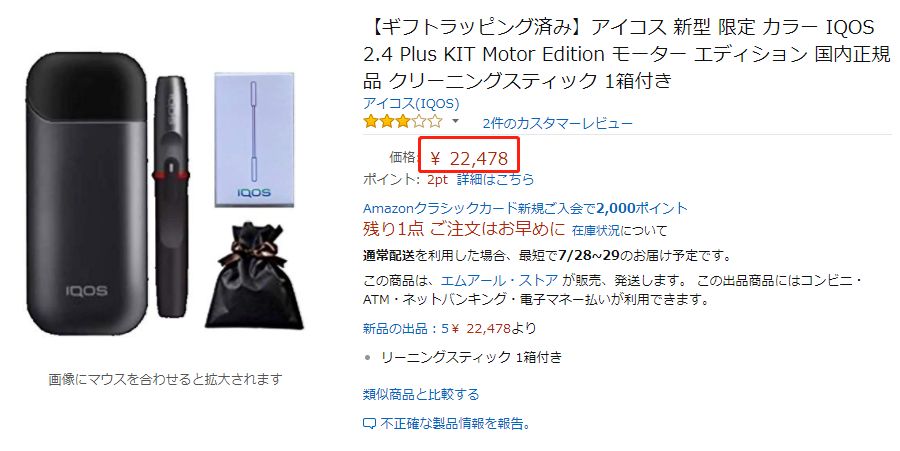Viewport: 900px width, 451px height.
Task: Click the product title heading text
Action: click(x=627, y=54)
